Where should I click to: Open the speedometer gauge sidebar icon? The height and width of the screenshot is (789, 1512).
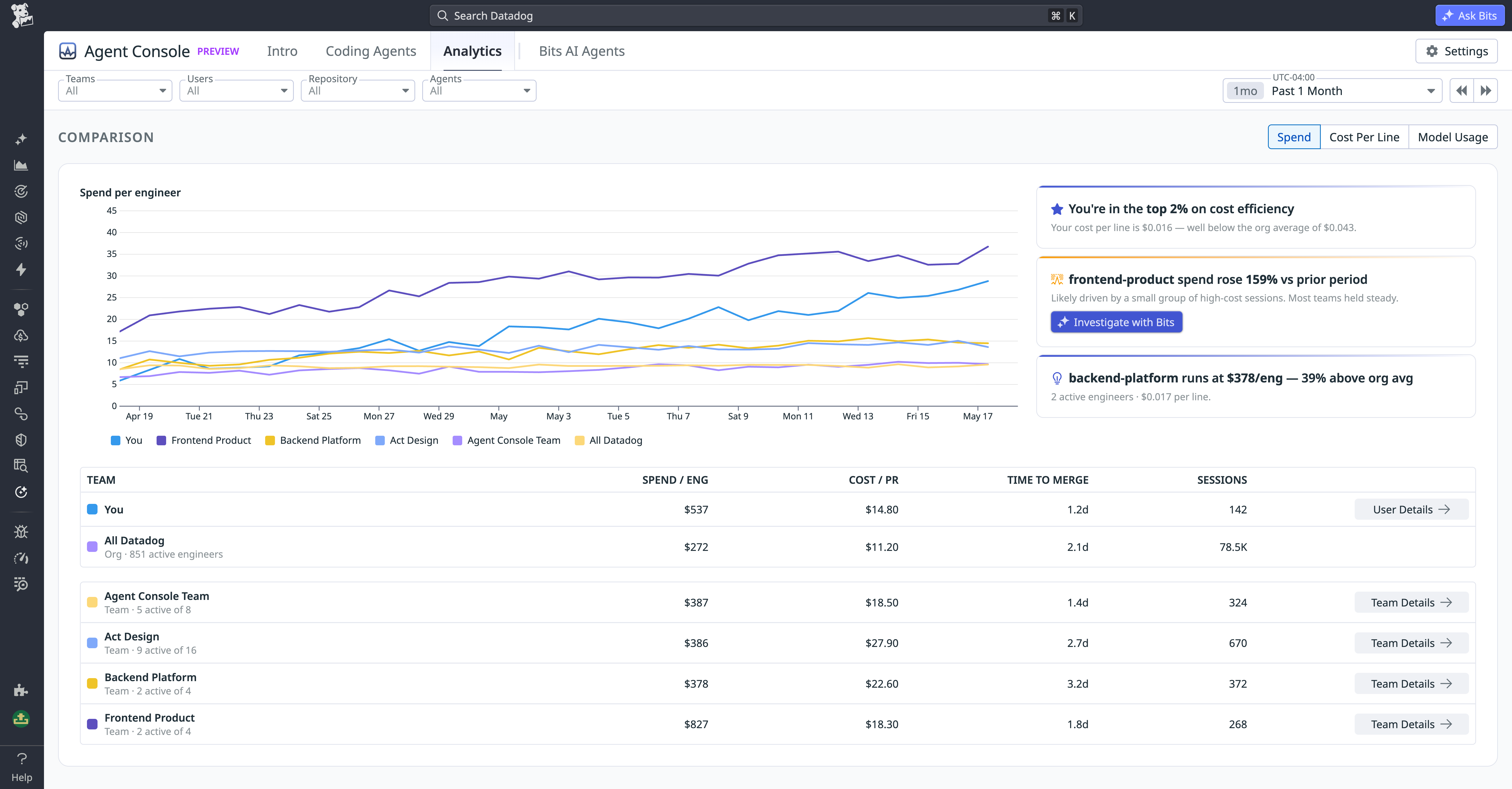coord(21,558)
